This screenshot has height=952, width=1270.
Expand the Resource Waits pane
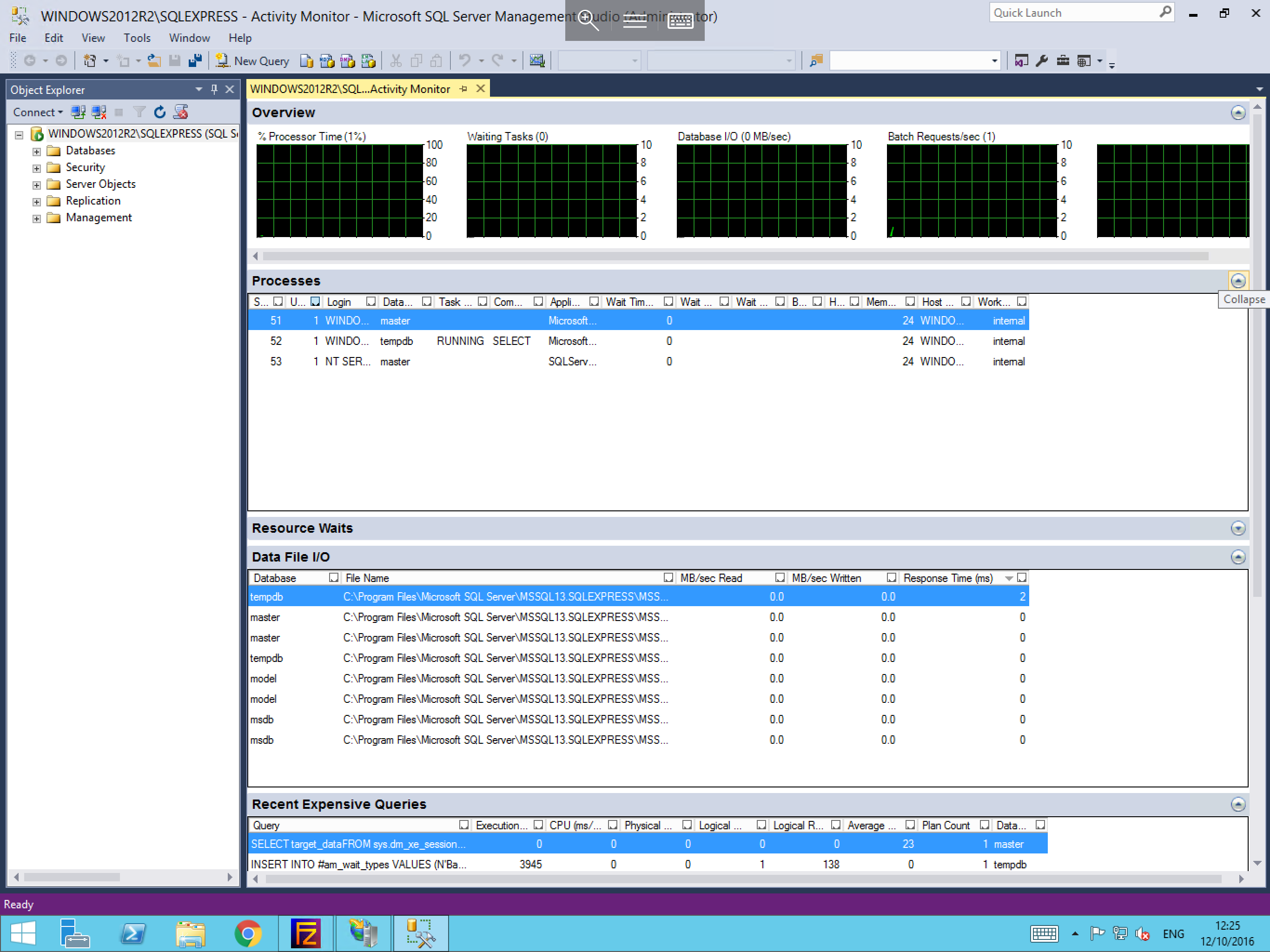(1238, 528)
